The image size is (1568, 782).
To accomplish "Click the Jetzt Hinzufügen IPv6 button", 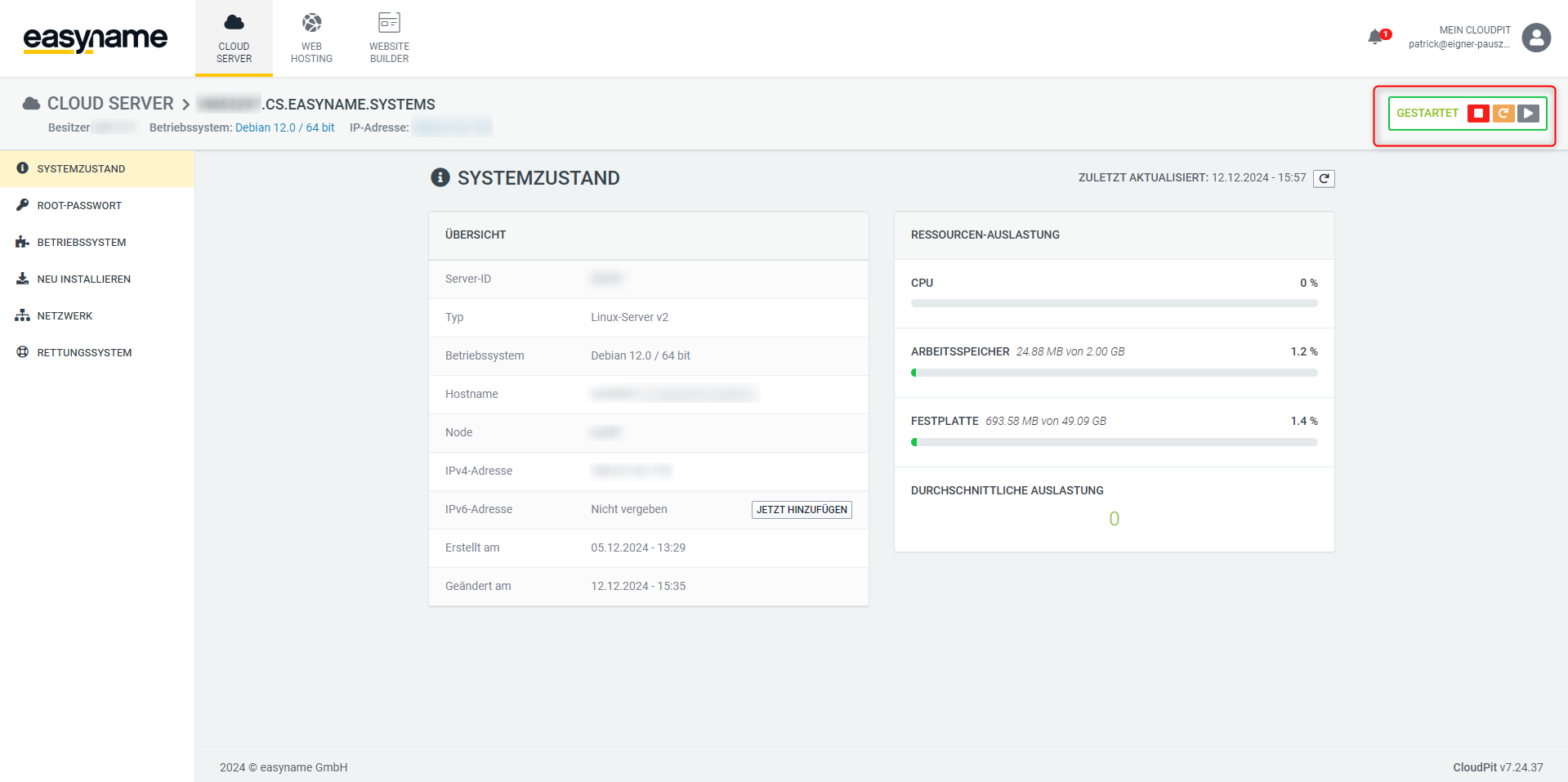I will pos(801,510).
